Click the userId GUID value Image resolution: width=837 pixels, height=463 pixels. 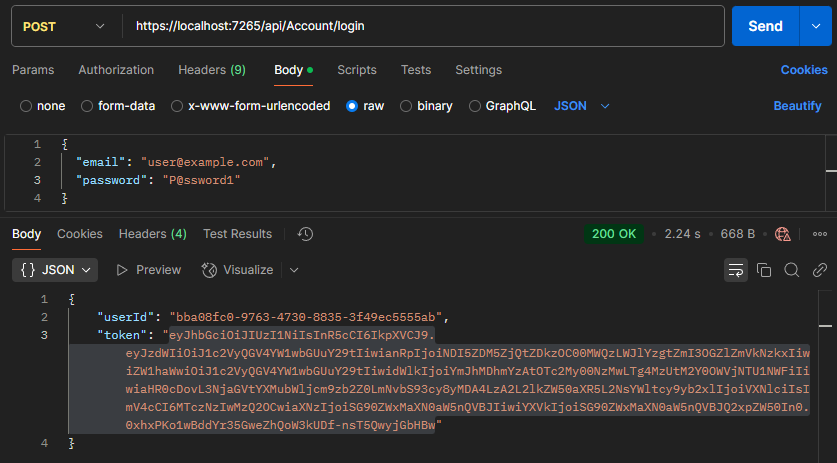pos(306,317)
